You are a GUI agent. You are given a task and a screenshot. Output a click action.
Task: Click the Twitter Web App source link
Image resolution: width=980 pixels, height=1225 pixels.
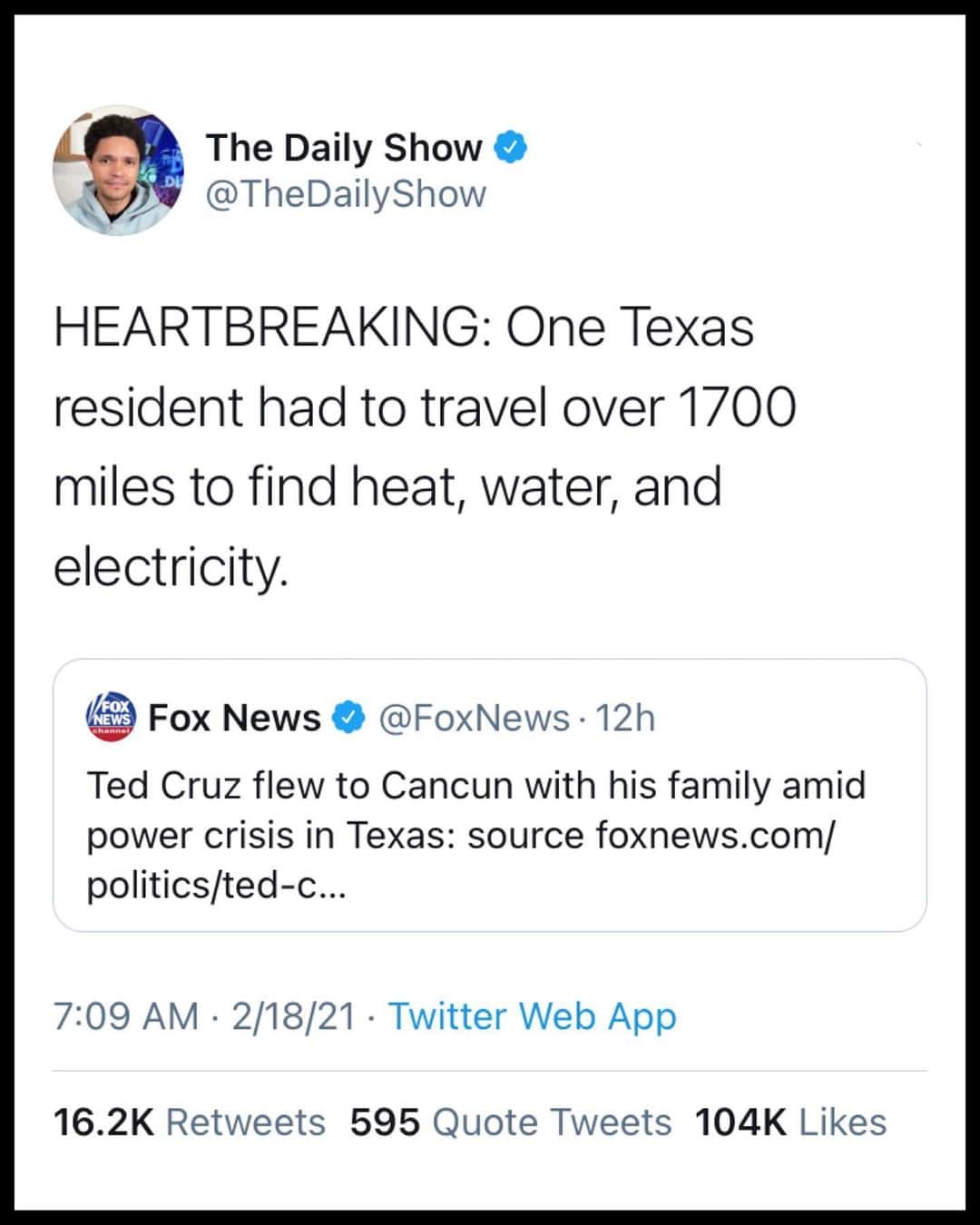[x=533, y=1015]
